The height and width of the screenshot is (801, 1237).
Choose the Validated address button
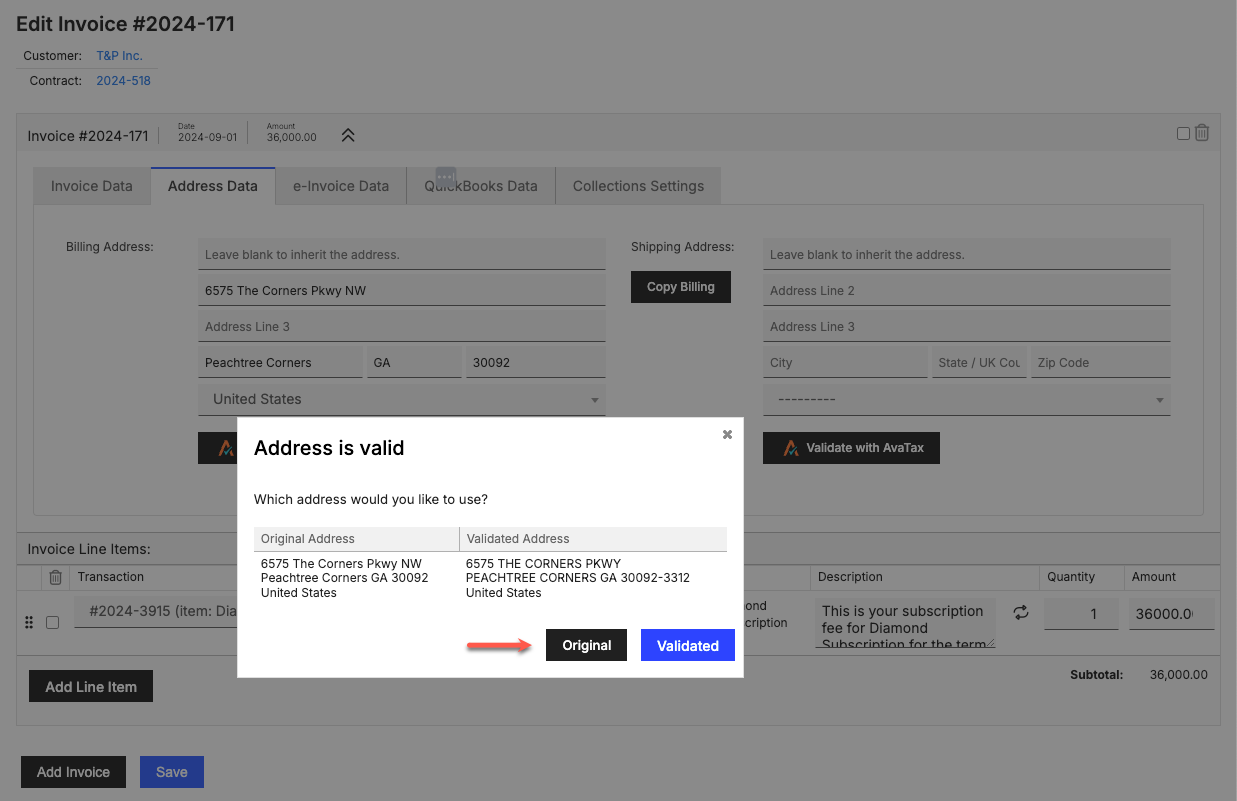(687, 645)
